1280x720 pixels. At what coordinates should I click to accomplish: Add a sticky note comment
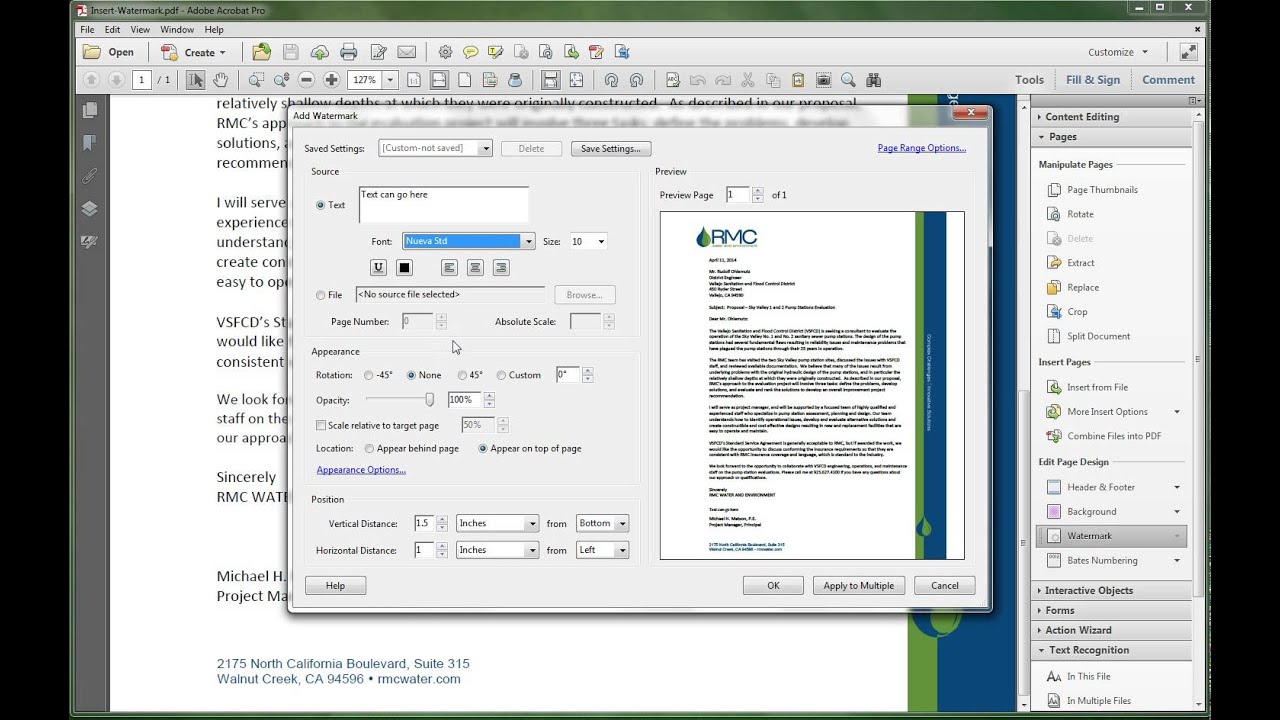tap(470, 52)
